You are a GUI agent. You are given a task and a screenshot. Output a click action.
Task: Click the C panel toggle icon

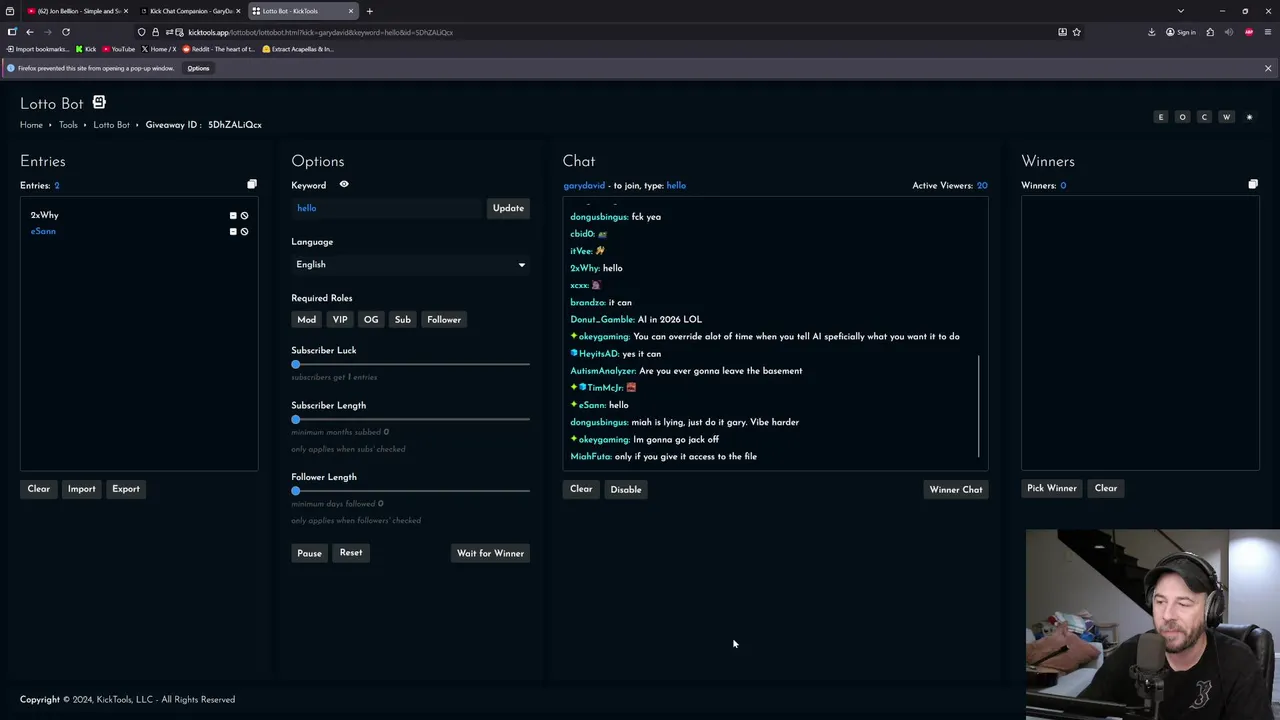click(x=1204, y=117)
